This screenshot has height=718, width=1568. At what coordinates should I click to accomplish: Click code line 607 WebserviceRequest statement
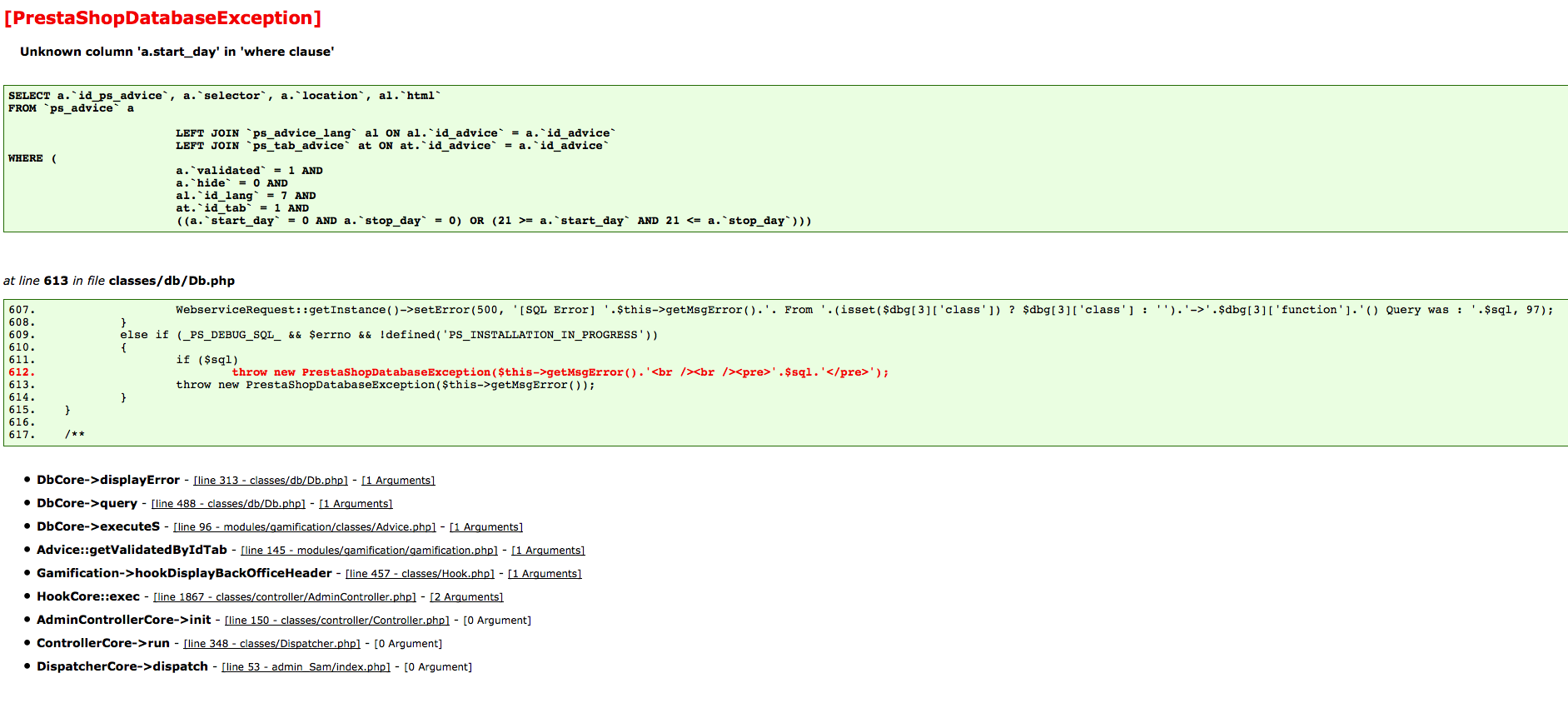click(x=864, y=310)
